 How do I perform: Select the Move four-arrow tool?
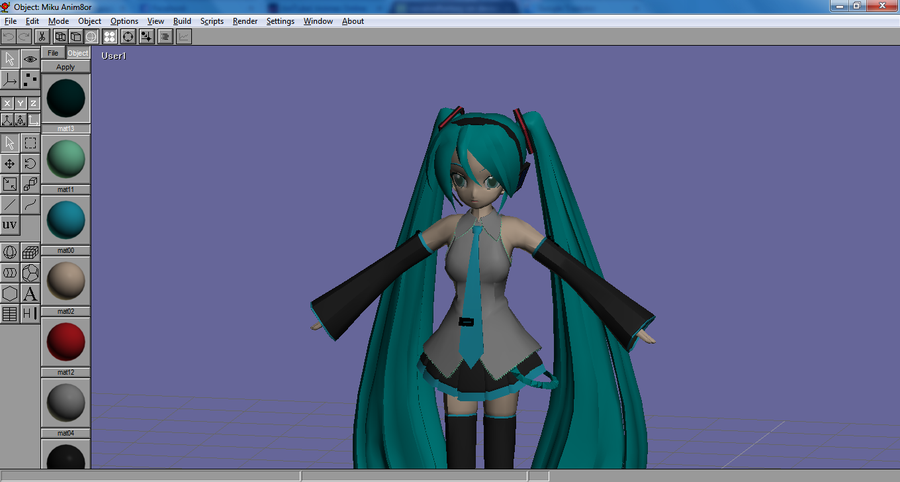pos(10,164)
